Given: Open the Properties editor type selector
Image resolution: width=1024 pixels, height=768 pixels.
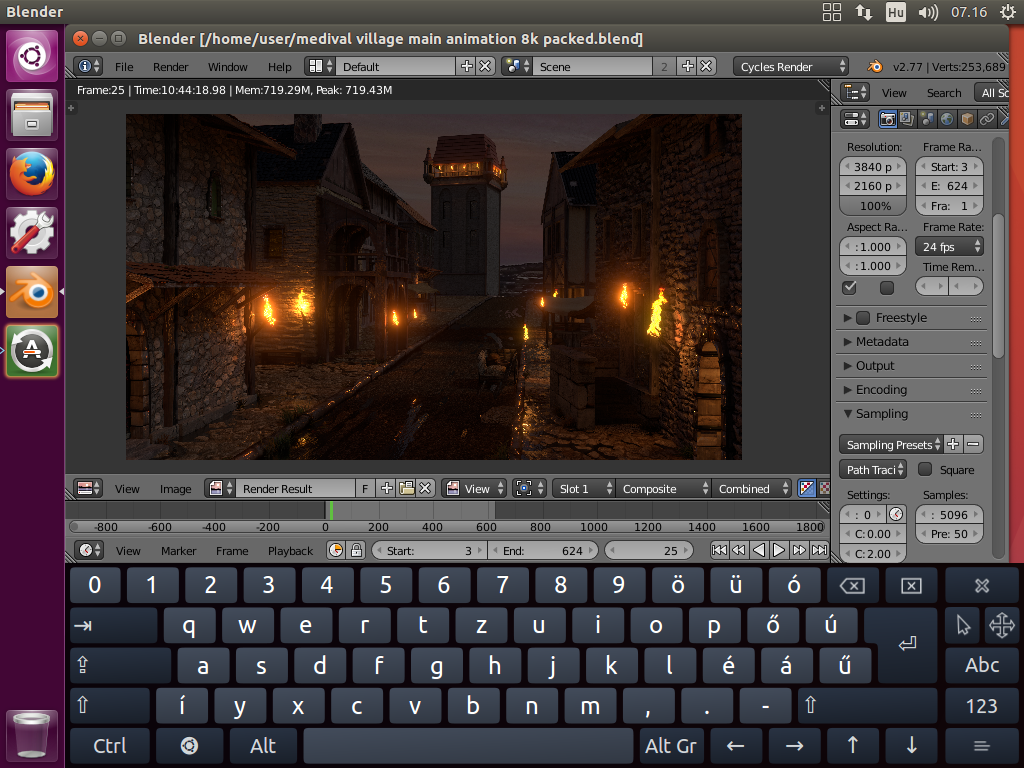Looking at the screenshot, I should [855, 119].
